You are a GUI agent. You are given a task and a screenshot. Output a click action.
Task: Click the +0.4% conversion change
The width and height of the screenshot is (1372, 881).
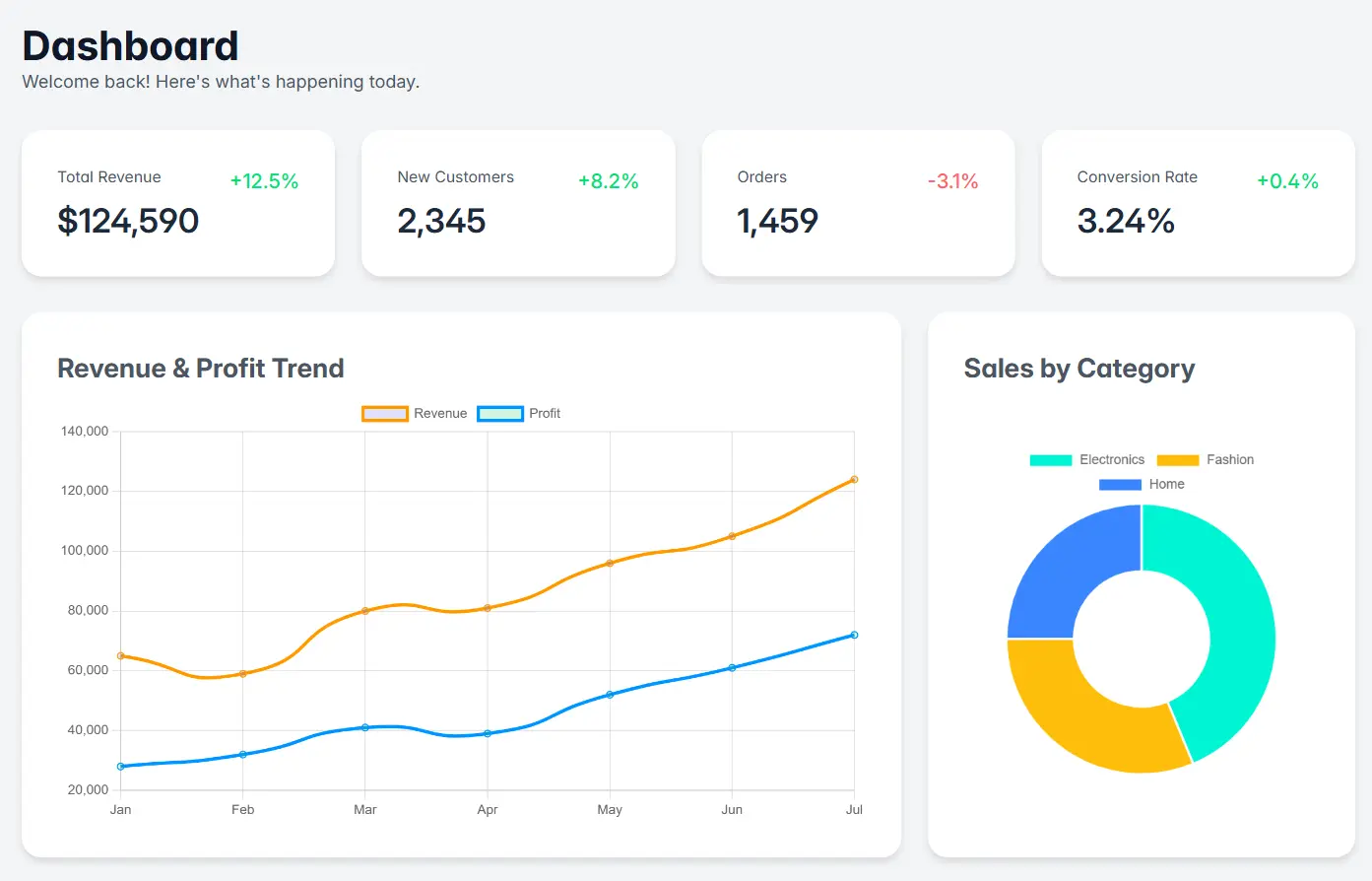pos(1287,181)
